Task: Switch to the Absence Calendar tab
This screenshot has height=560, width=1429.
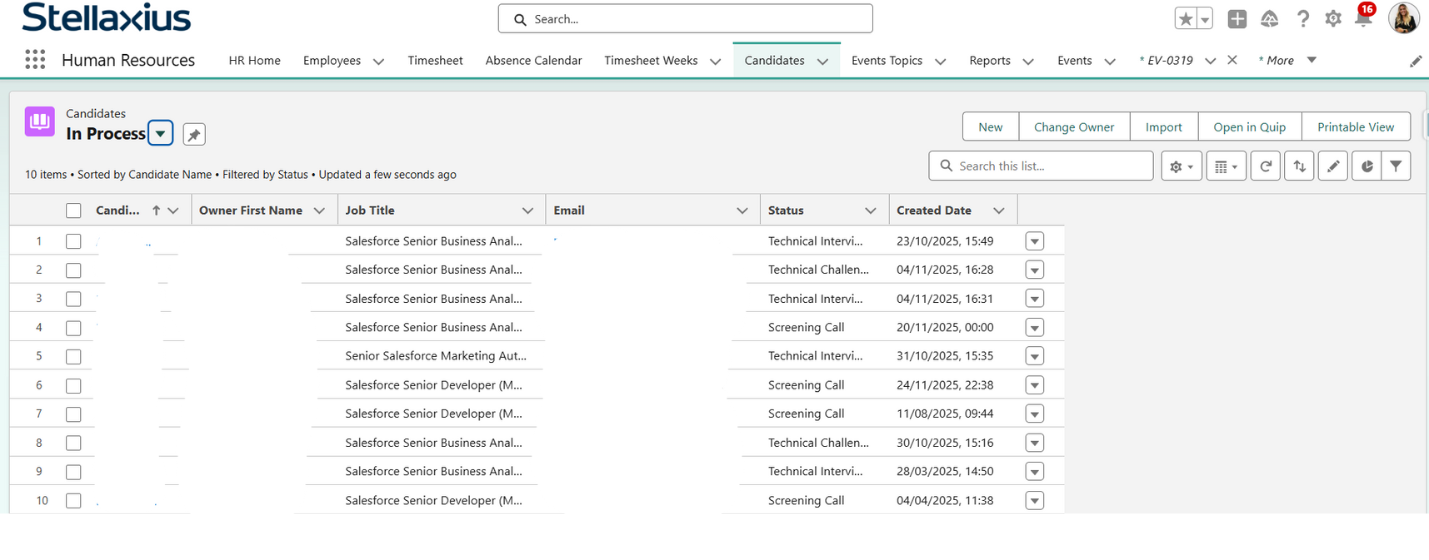Action: click(x=533, y=60)
